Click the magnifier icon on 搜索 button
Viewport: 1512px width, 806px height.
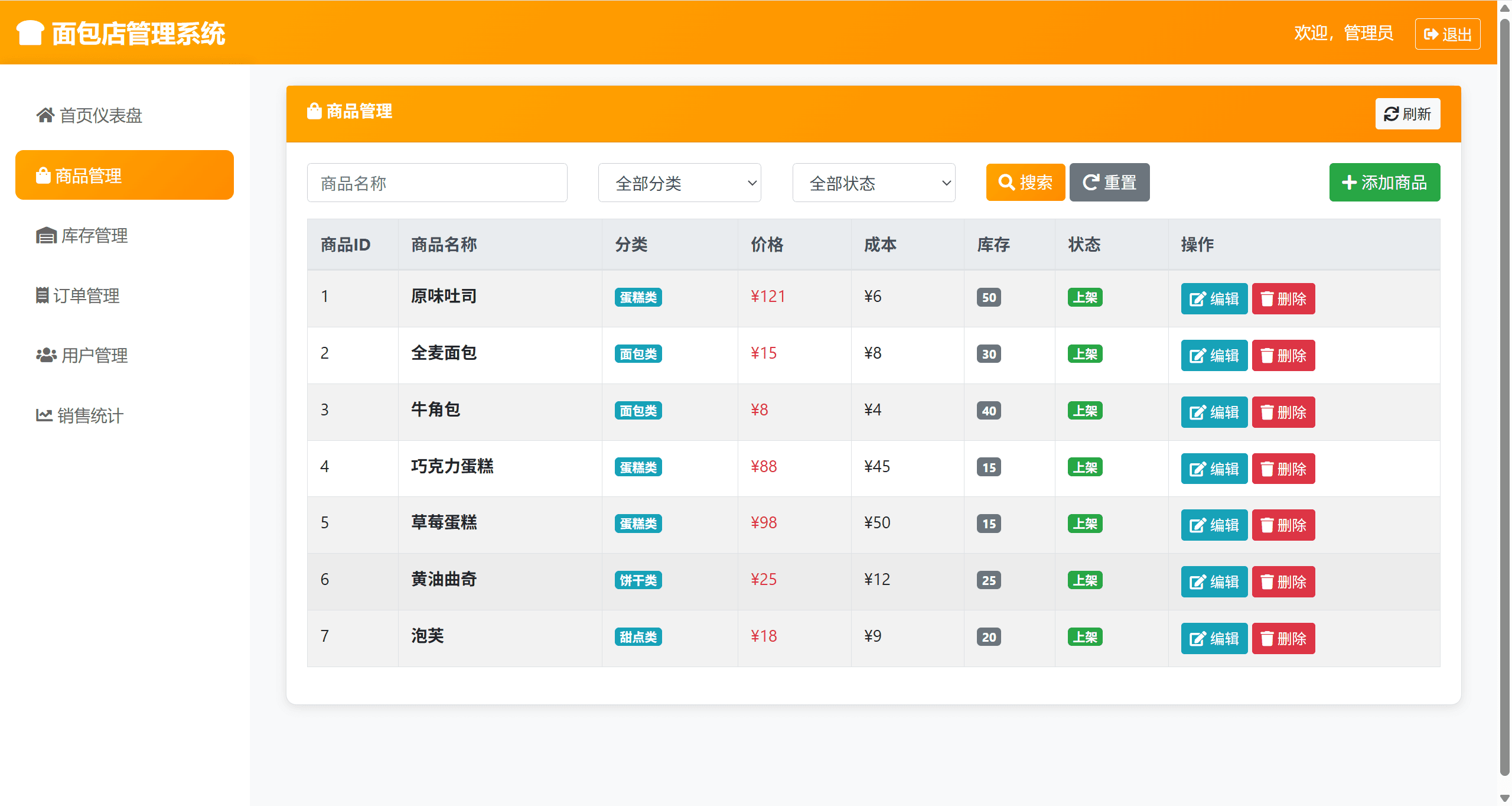pyautogui.click(x=1006, y=182)
